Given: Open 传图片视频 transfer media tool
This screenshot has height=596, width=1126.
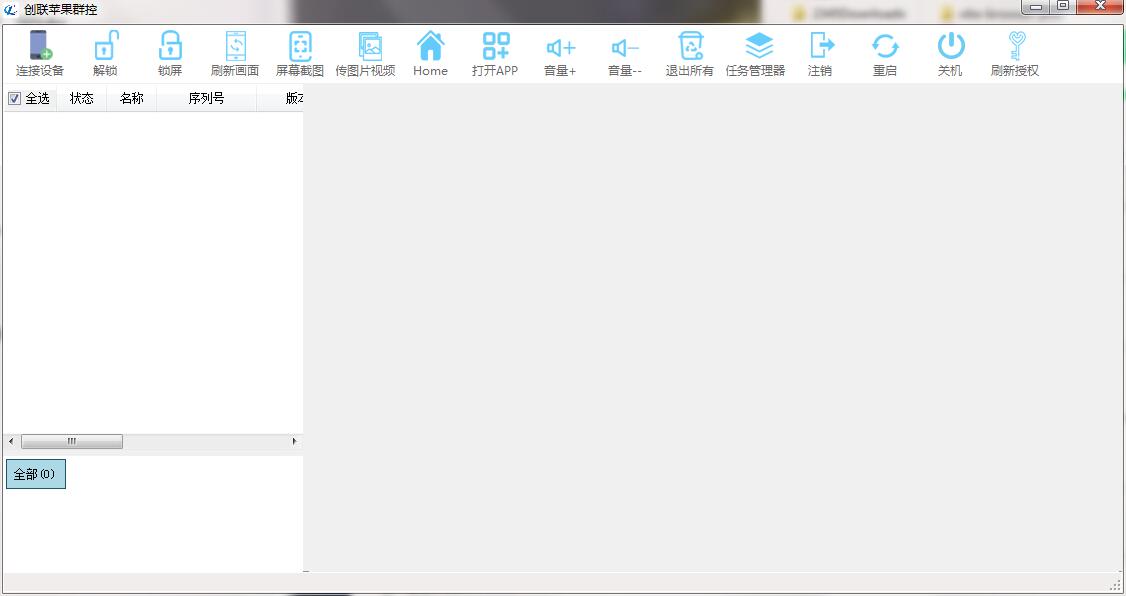Looking at the screenshot, I should (x=365, y=47).
